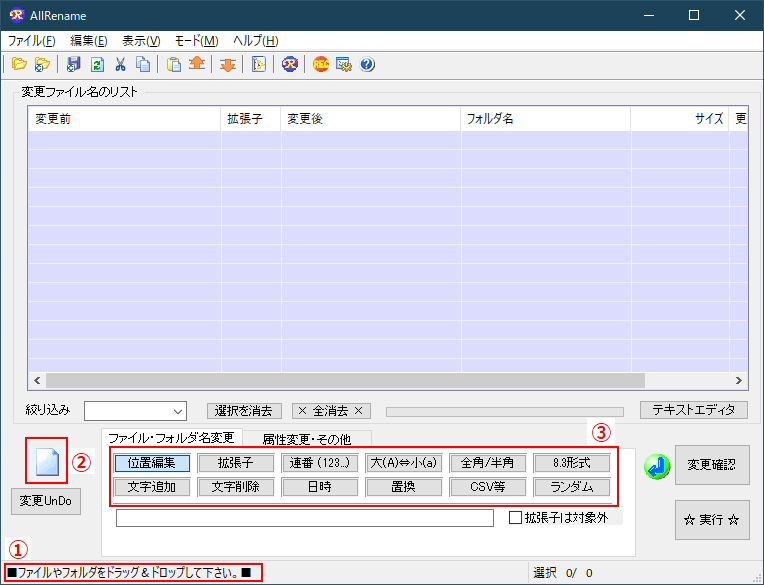
Task: Click the clipboard paste icon
Action: pos(173,64)
